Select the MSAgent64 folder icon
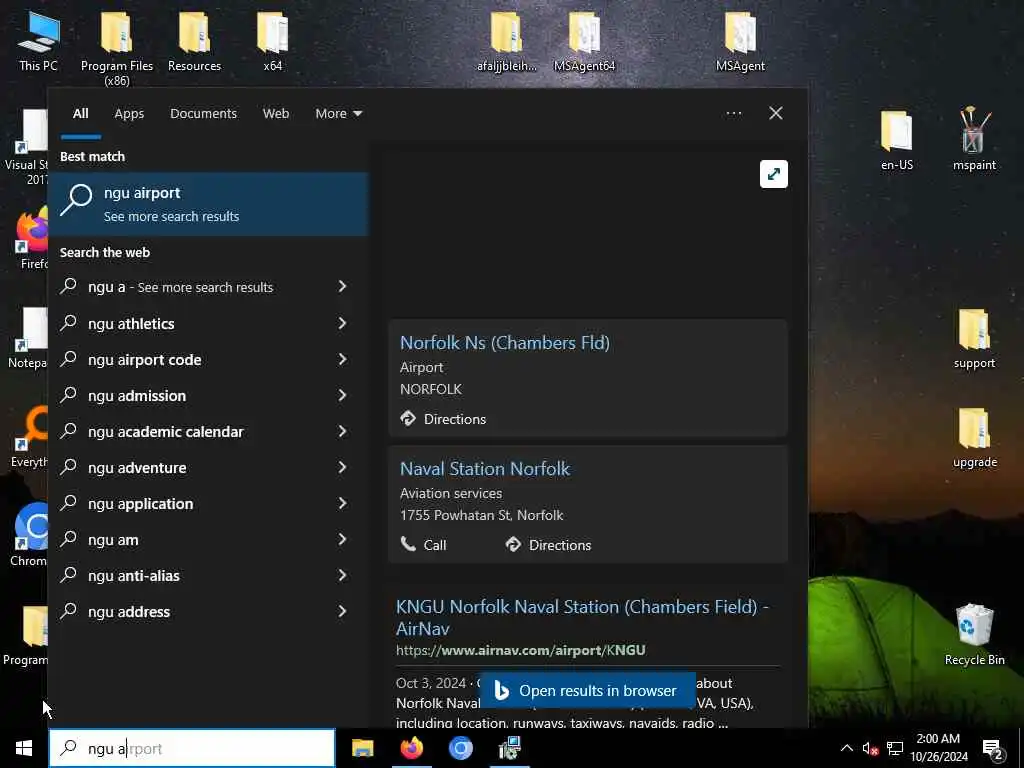This screenshot has width=1024, height=768. 584,42
